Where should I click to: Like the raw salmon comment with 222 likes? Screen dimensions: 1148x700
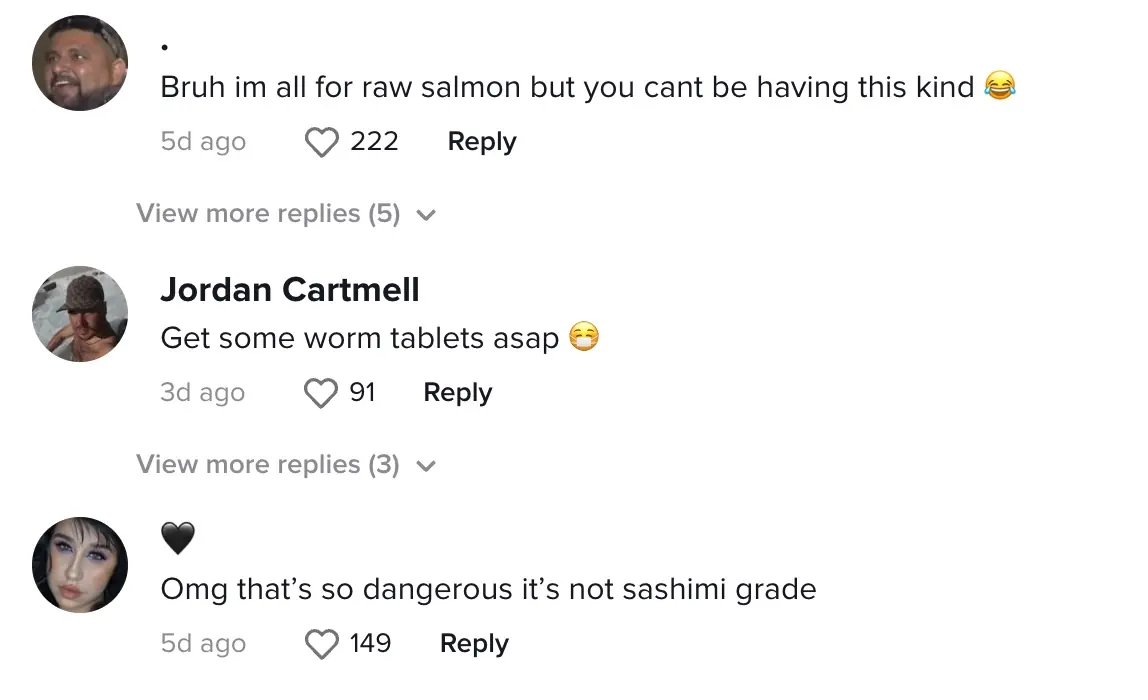point(321,143)
